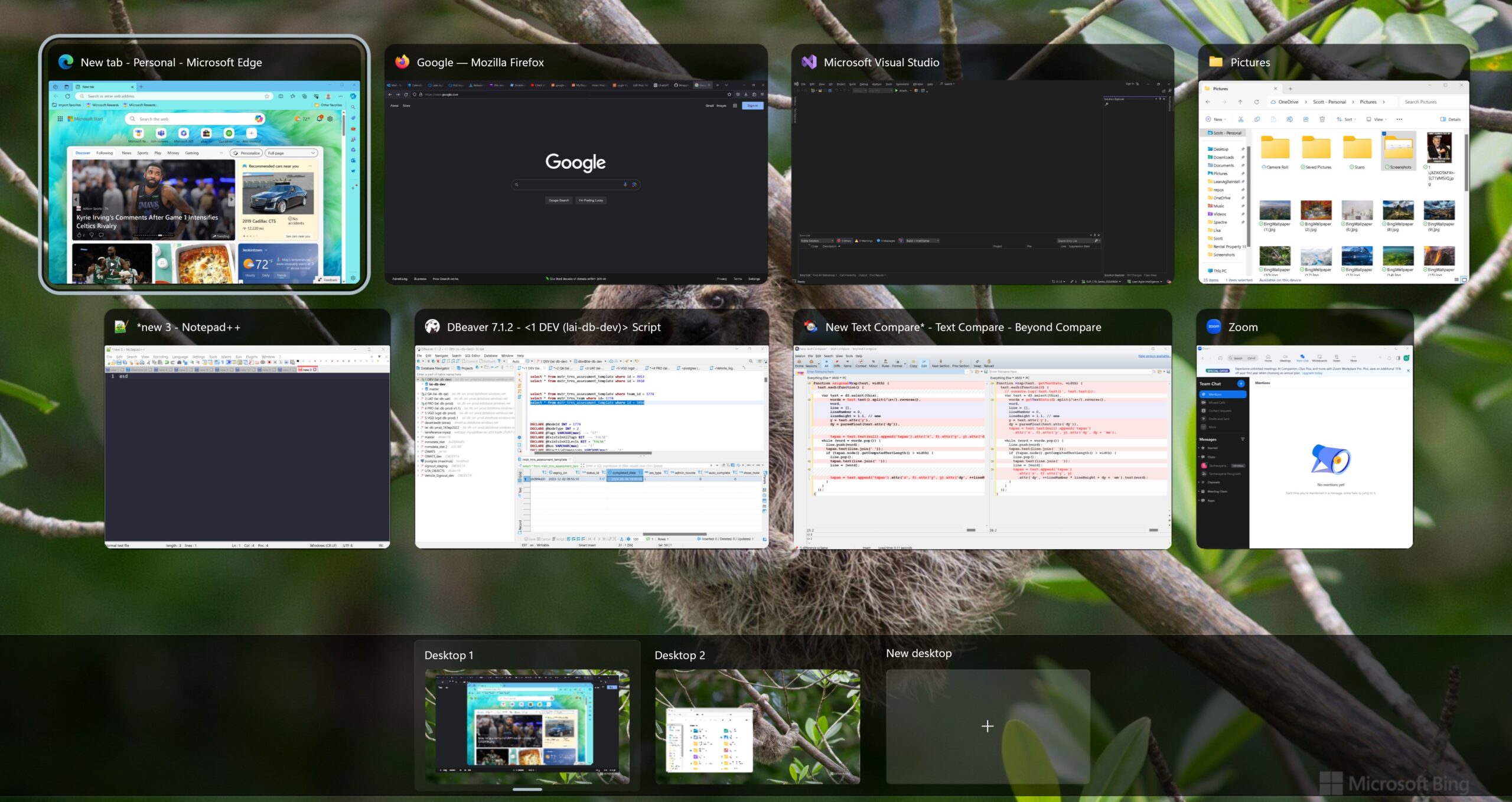Select the DBeaver Script window preview
The height and width of the screenshot is (802, 1512).
tap(592, 447)
